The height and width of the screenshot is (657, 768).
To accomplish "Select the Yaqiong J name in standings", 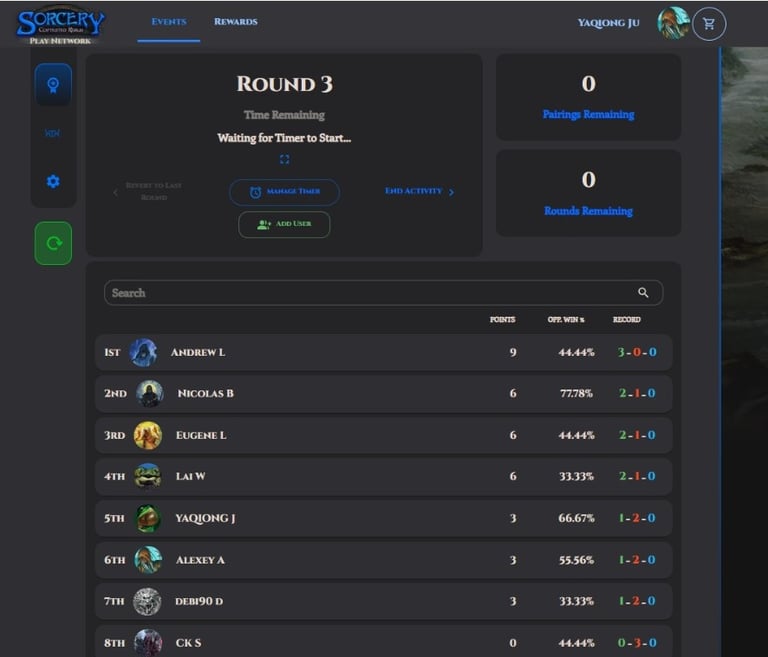I will tap(205, 518).
